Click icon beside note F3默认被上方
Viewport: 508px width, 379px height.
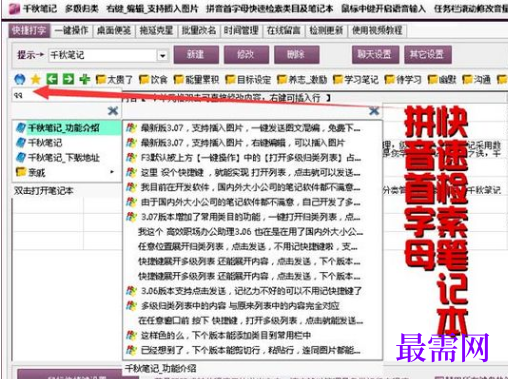pos(131,157)
